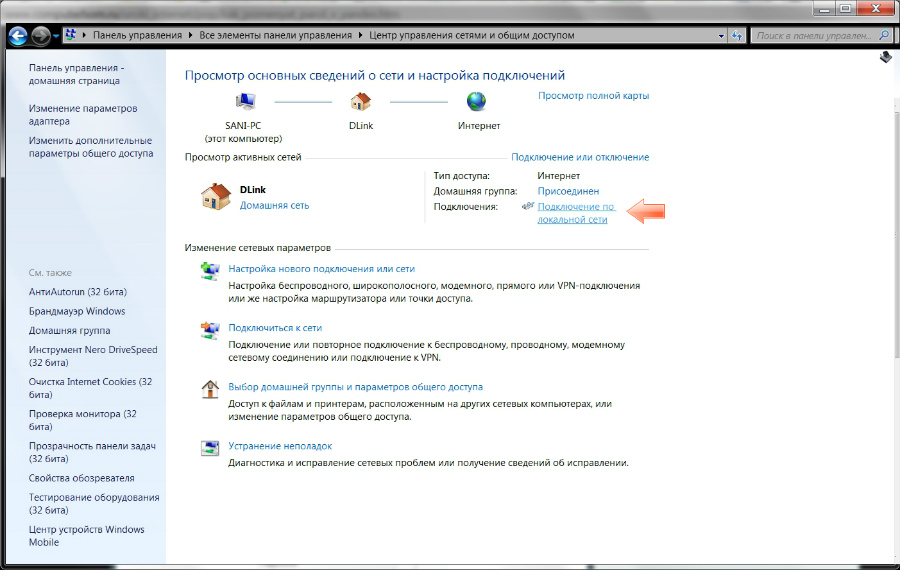Click the SANI-PC computer icon

click(245, 102)
